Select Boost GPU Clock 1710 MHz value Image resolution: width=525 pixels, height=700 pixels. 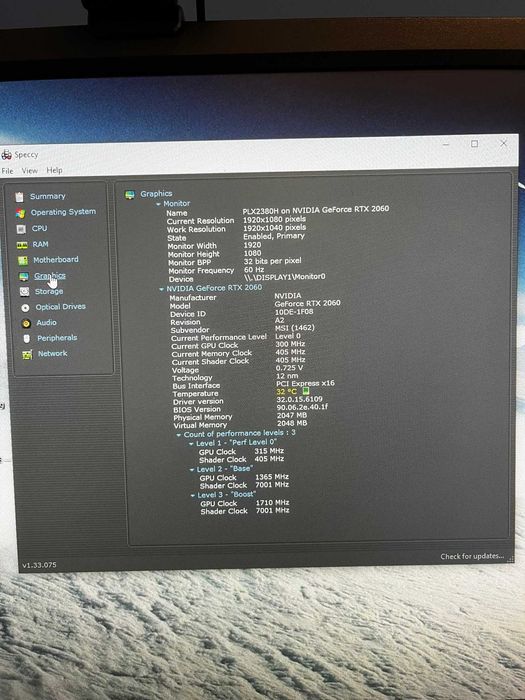pyautogui.click(x=272, y=503)
